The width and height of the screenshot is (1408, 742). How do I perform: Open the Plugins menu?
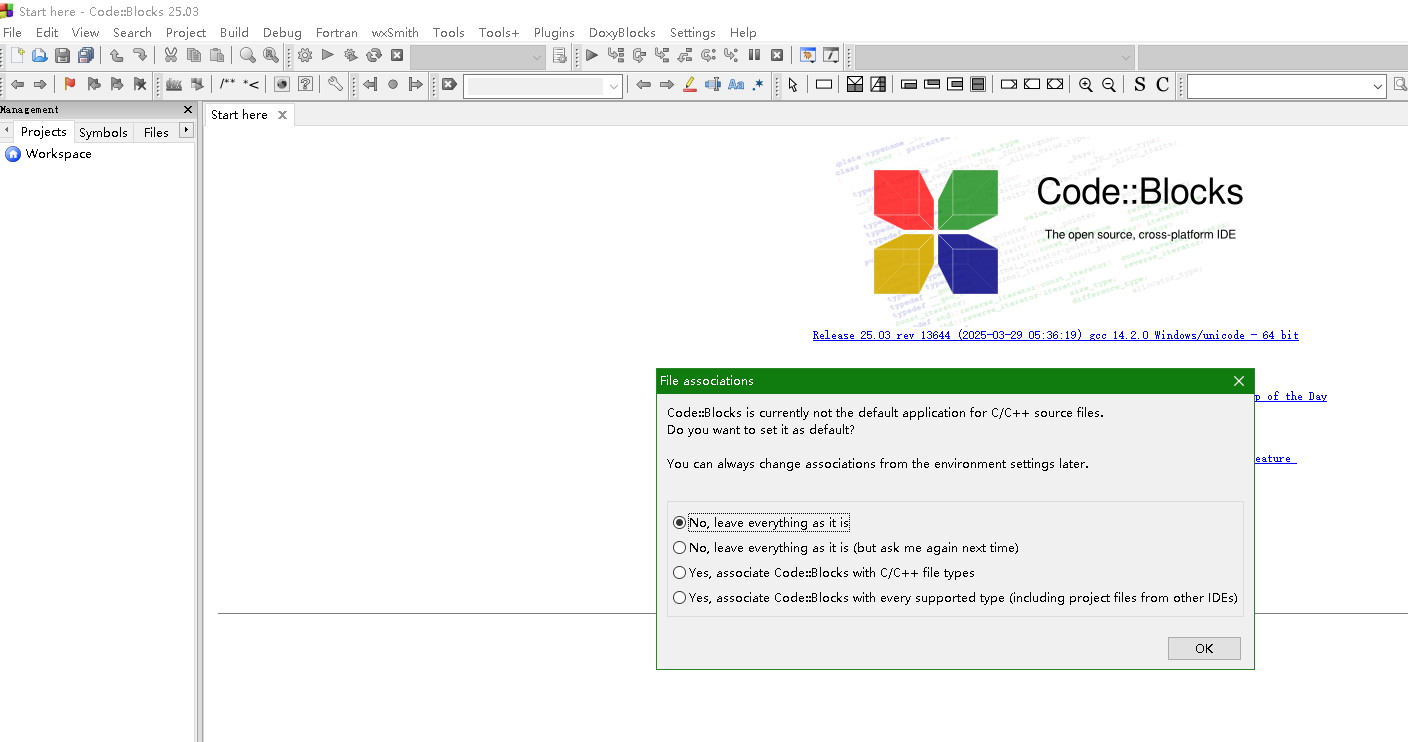[x=554, y=32]
